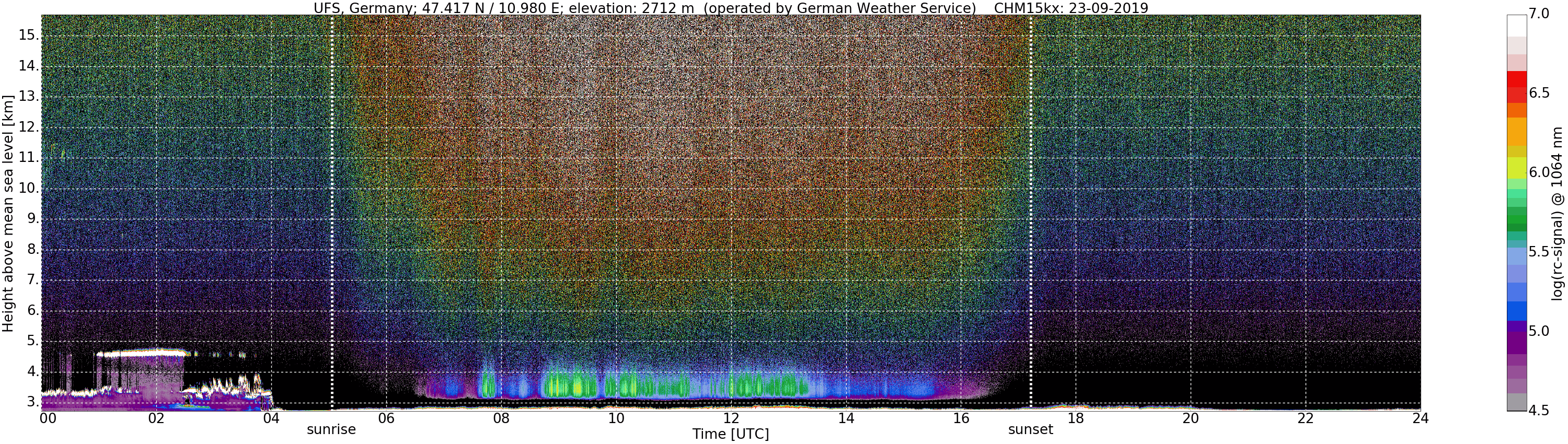Click the colorbar value label '5.5'
Screen dimensions: 1568x444
tap(1539, 252)
